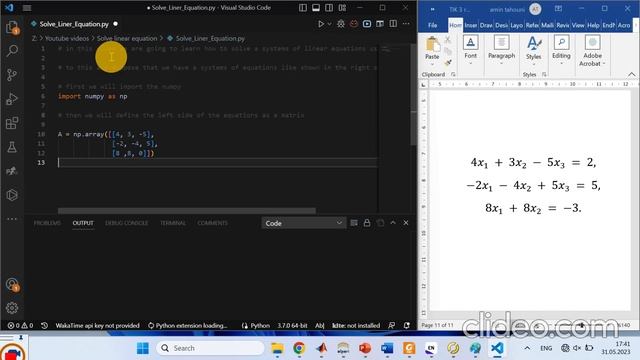Open Customize Layout in VS Code title bar

click(x=342, y=8)
